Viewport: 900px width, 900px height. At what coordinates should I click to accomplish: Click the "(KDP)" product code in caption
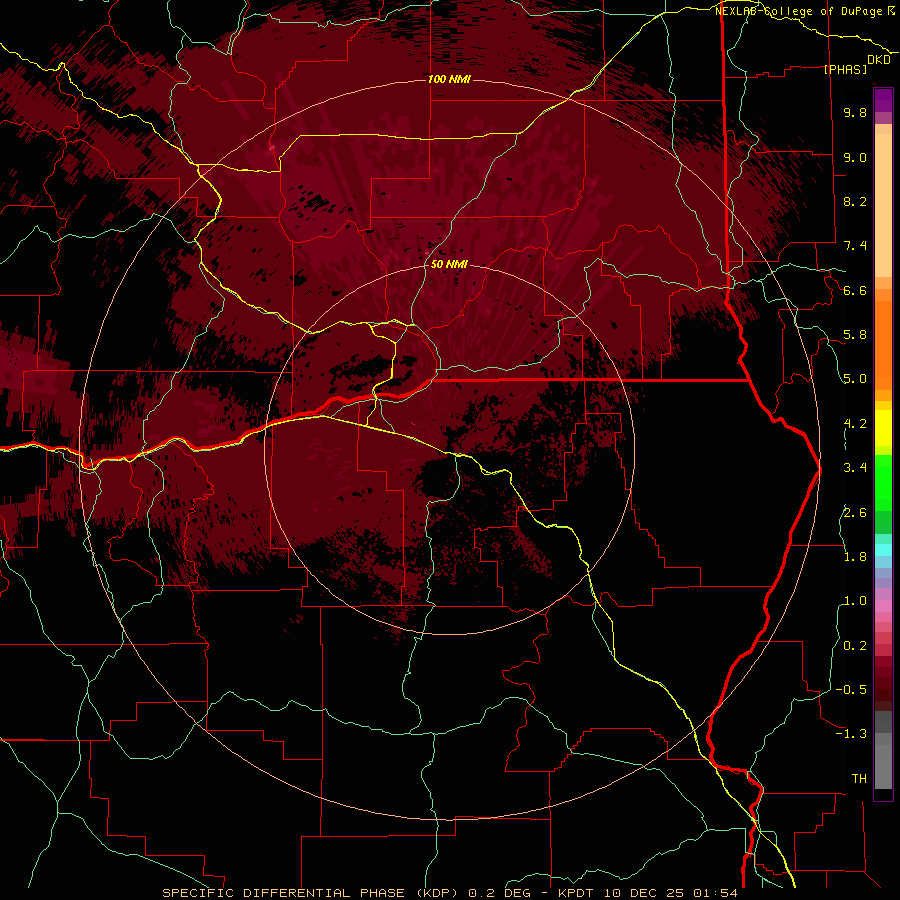(435, 893)
